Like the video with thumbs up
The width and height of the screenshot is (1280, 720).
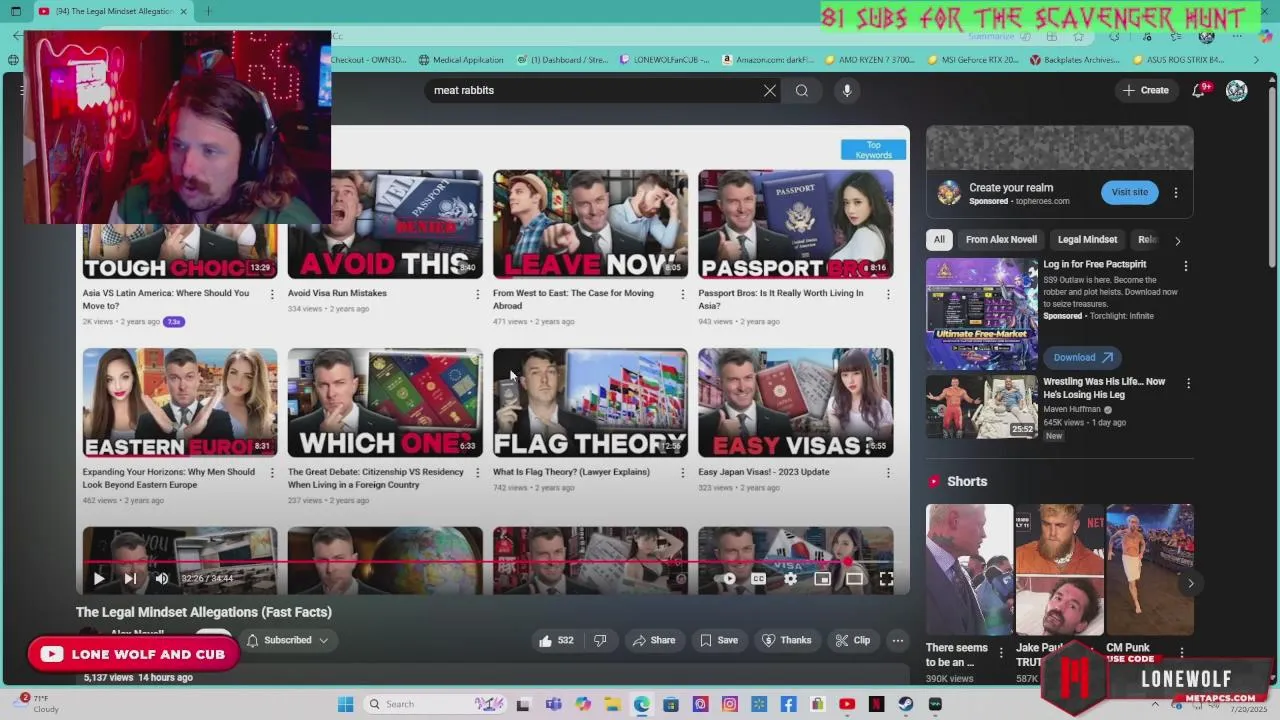556,640
